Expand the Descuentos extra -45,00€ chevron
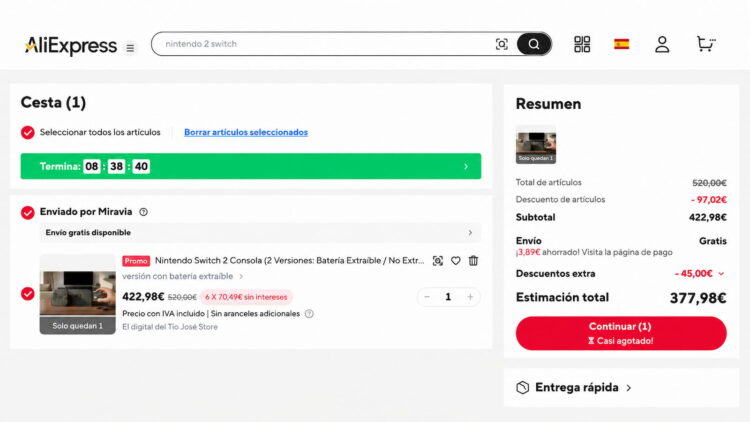Screen dimensions: 750x422 (x=721, y=274)
